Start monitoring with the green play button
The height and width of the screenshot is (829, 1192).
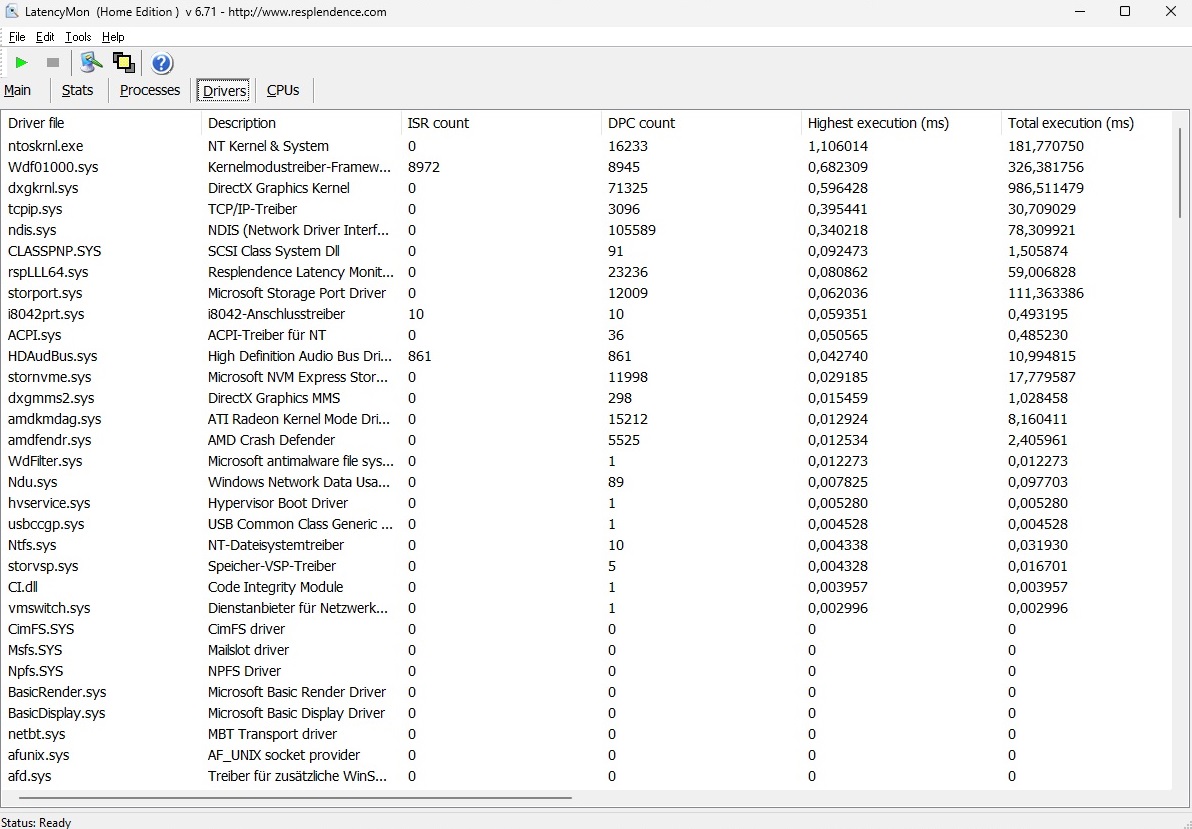tap(21, 63)
